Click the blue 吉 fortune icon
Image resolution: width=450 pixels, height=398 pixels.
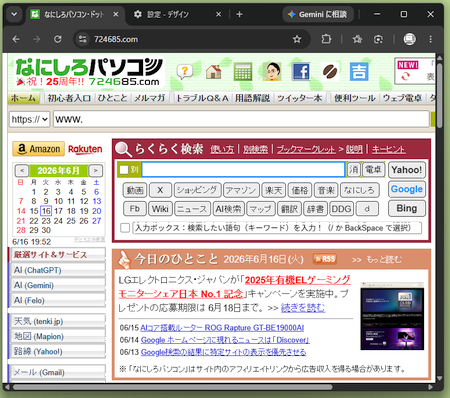click(359, 71)
